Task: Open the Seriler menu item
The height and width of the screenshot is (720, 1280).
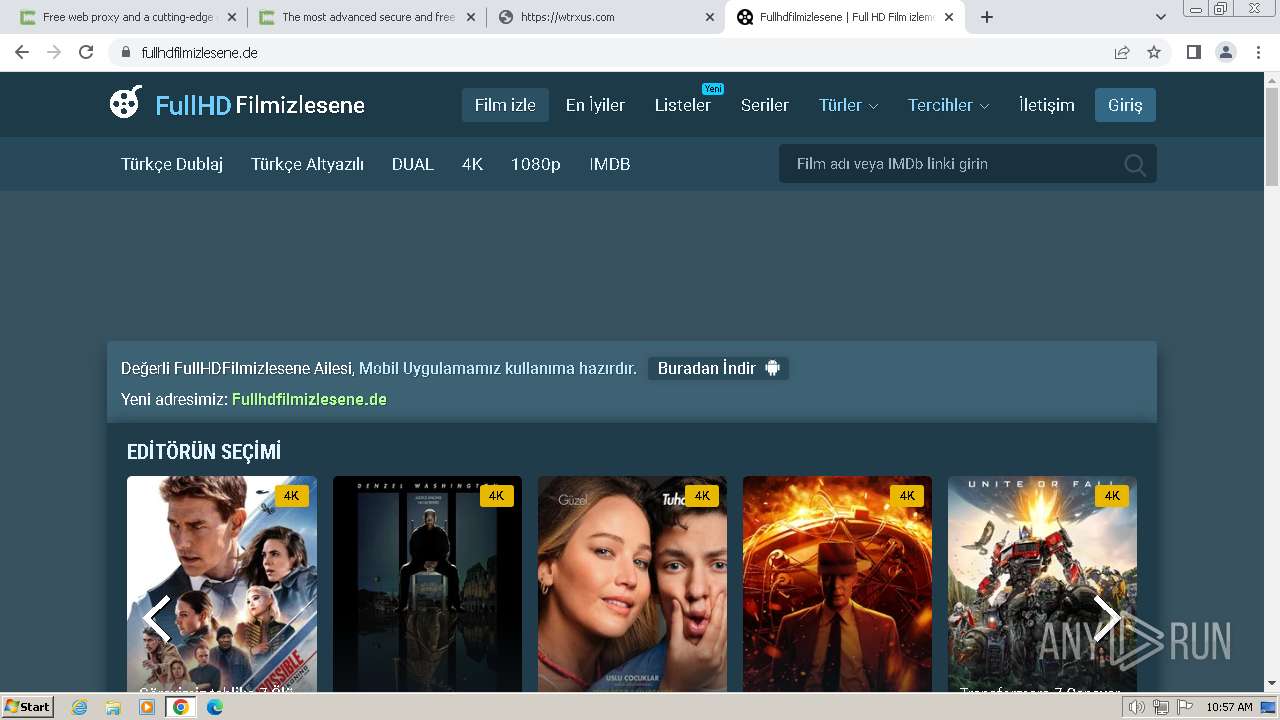Action: point(765,105)
